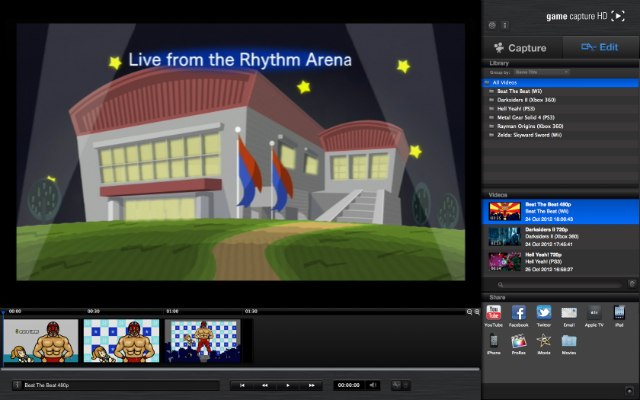
Task: Click the 00:00:00 timecode display
Action: 349,385
